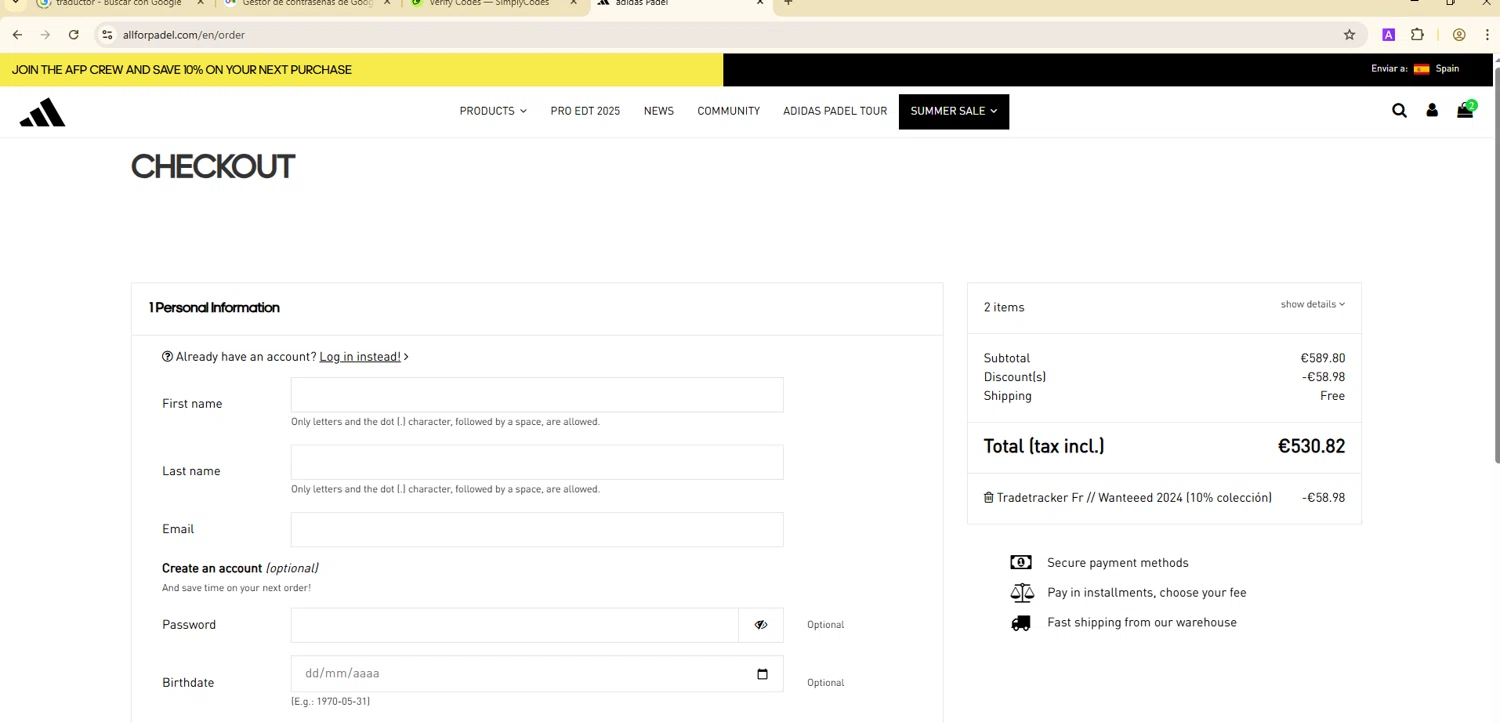
Task: Click the Tradetracker Fr // Wanteeed 2024 text
Action: point(1134,498)
